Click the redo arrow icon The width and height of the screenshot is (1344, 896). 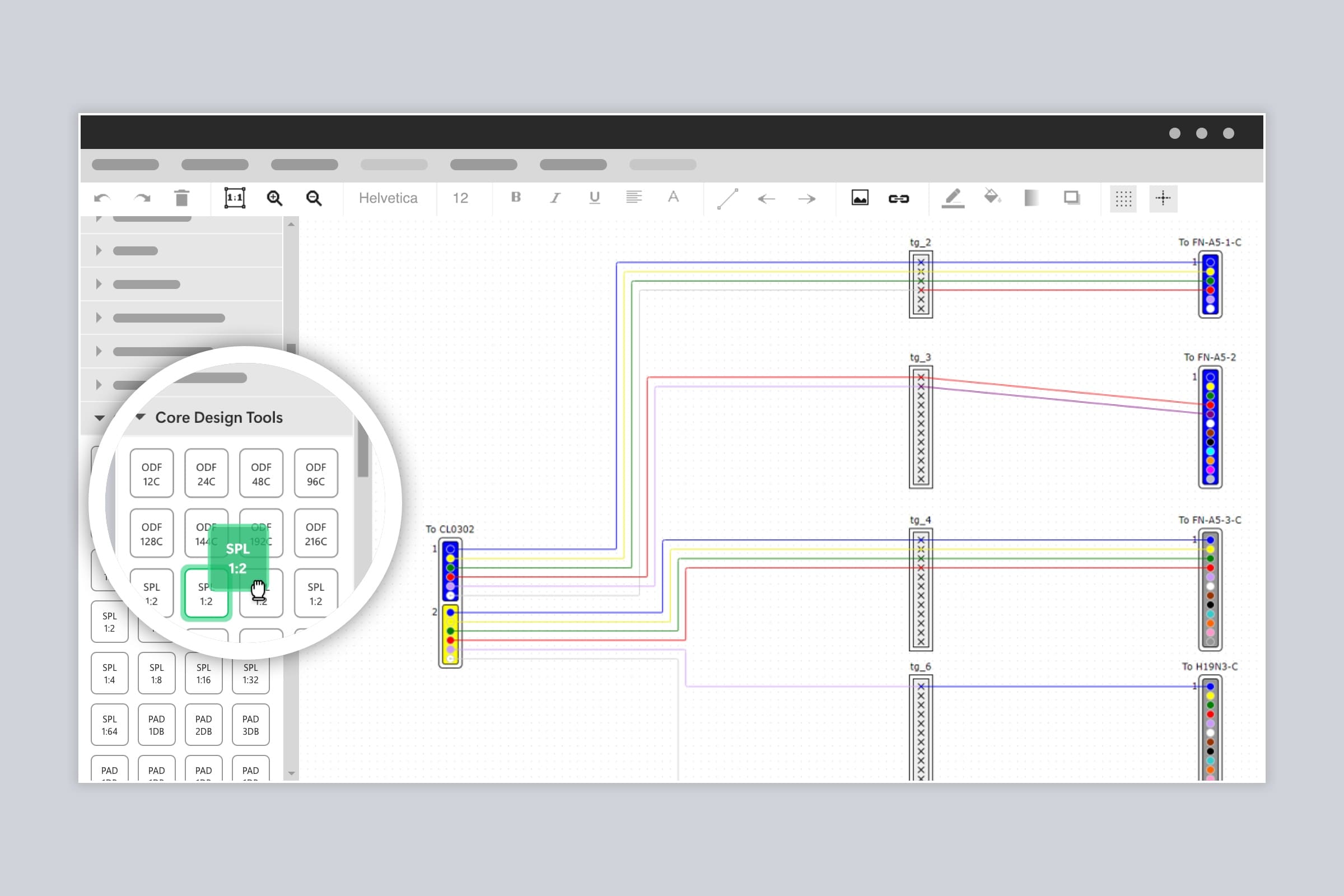click(142, 198)
